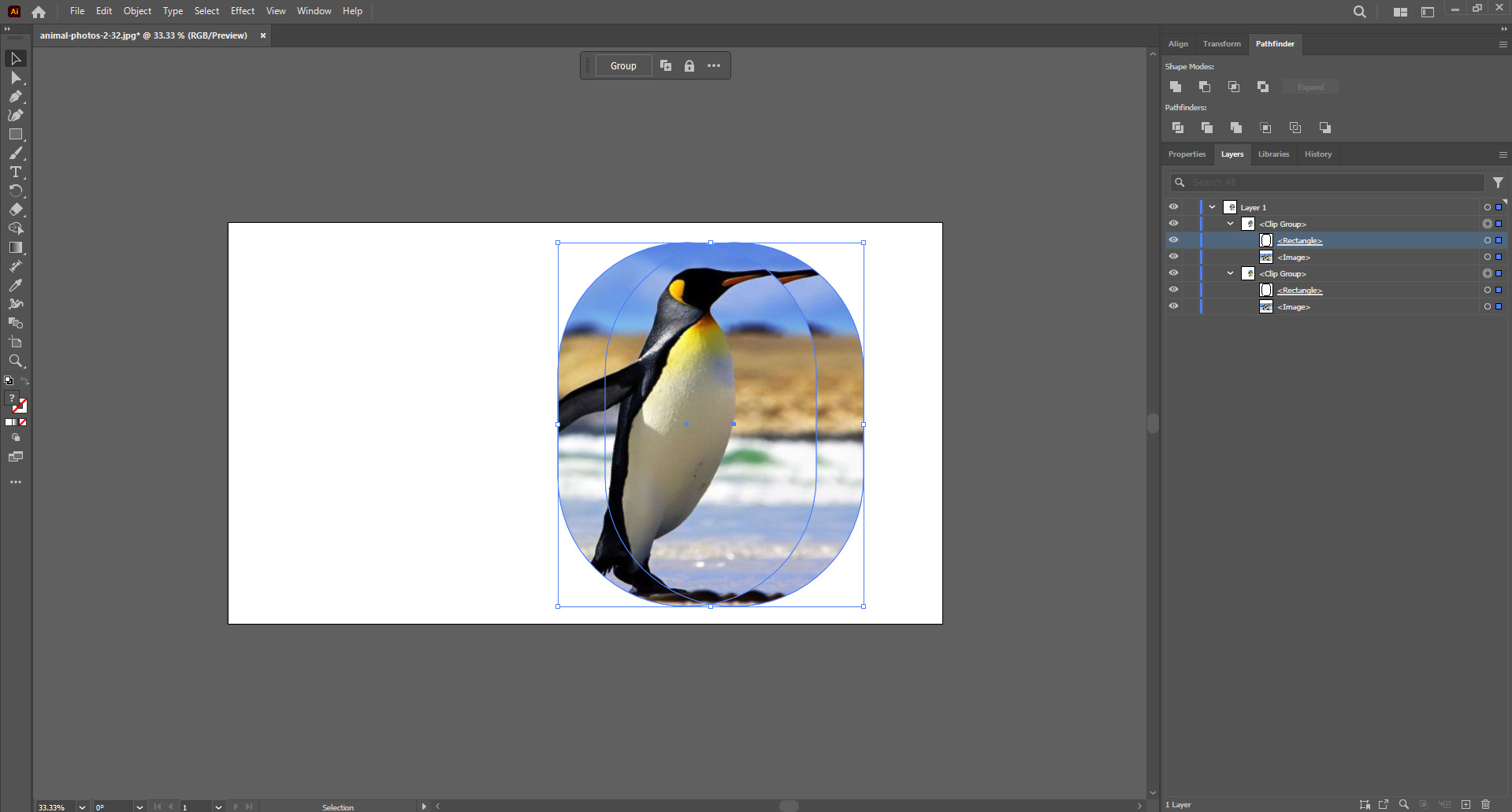Pick the Rectangle tool
The image size is (1512, 812).
pos(16,134)
